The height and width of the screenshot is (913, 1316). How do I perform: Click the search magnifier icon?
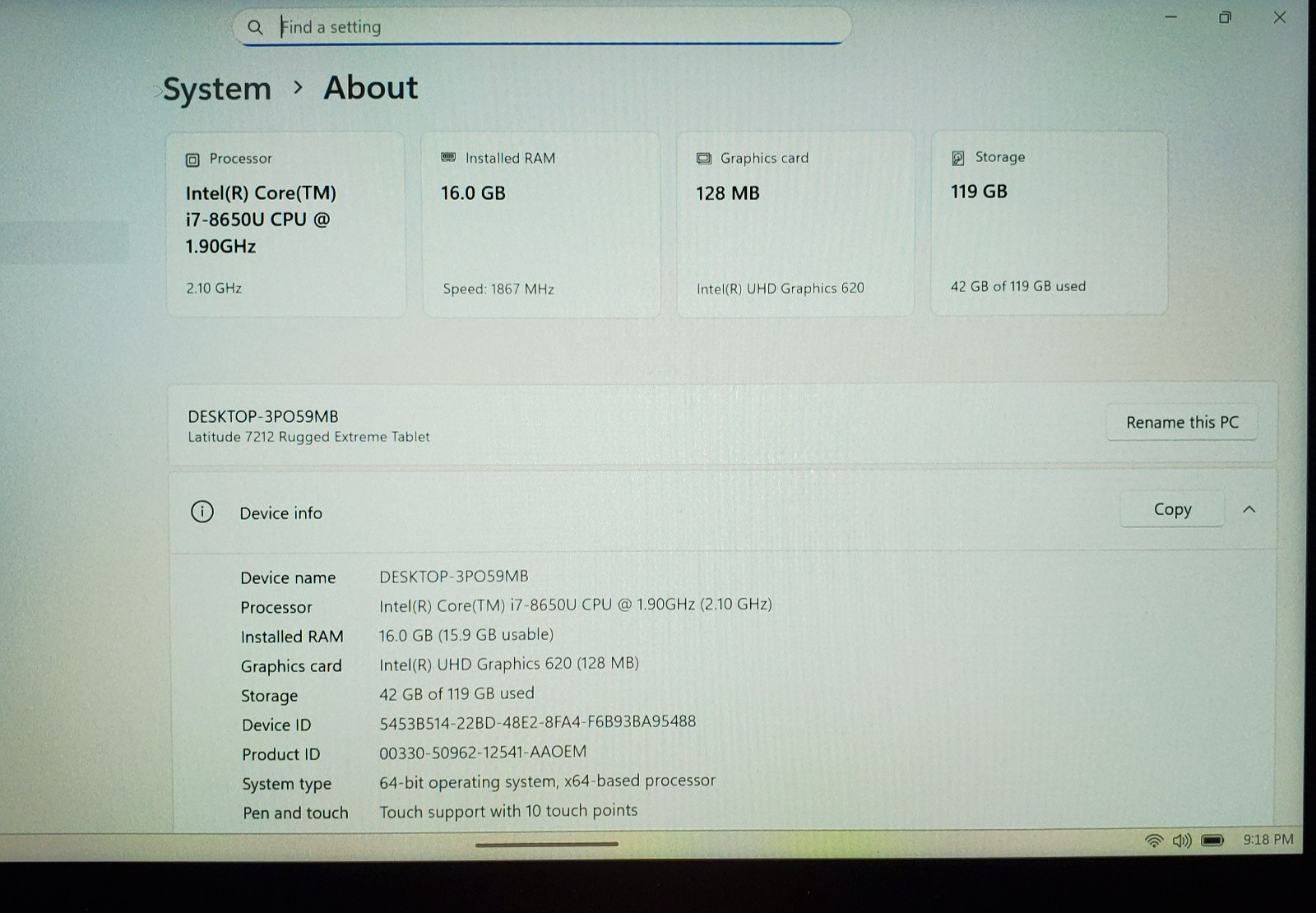point(255,27)
